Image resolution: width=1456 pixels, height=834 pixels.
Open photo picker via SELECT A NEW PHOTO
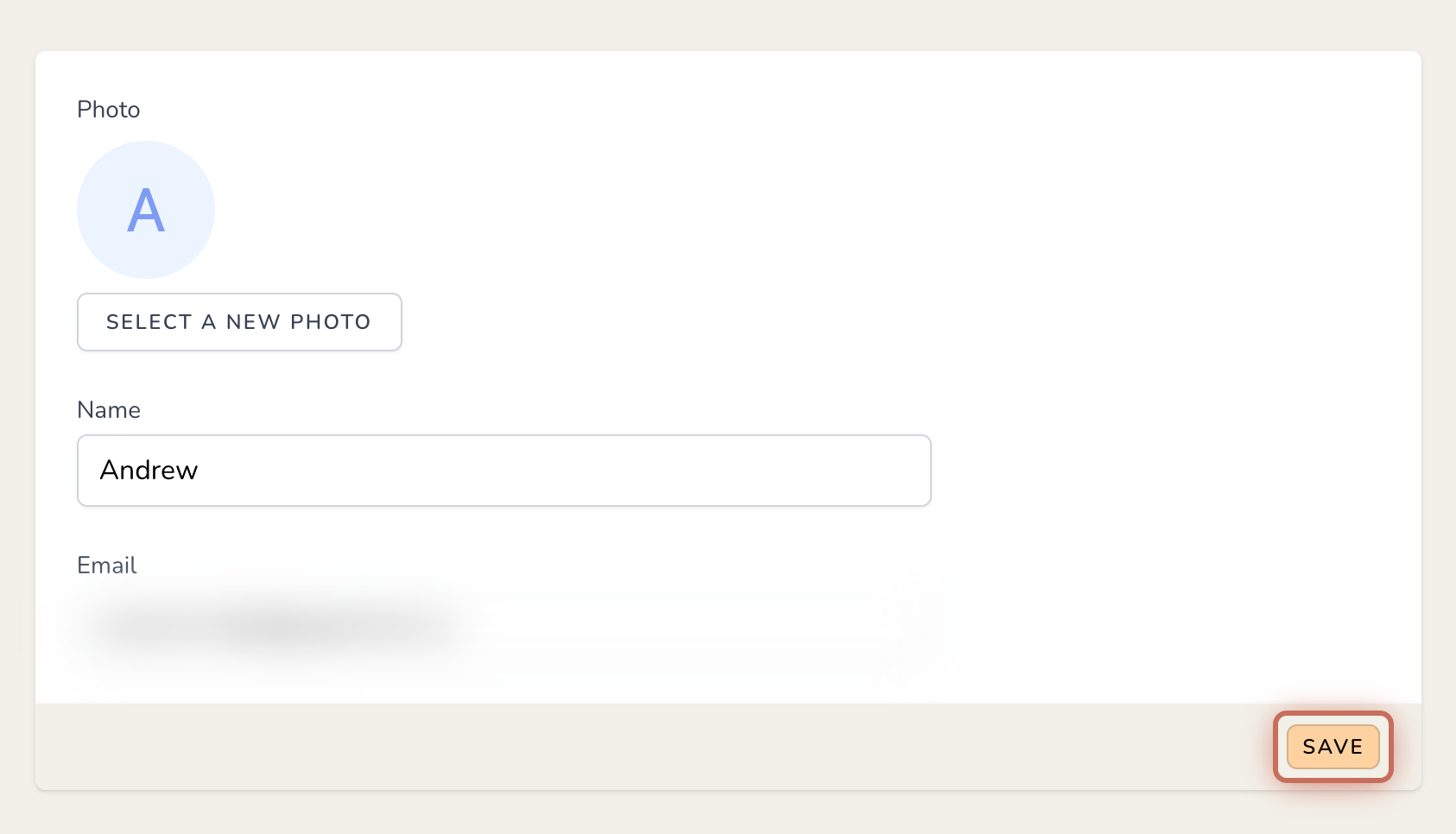coord(239,322)
